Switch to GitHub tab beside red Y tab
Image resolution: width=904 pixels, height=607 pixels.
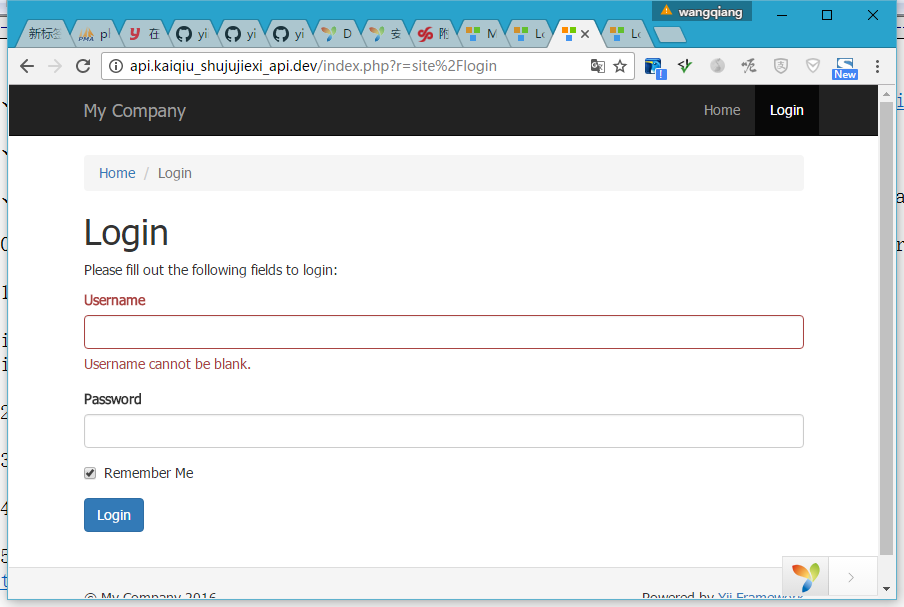click(192, 34)
